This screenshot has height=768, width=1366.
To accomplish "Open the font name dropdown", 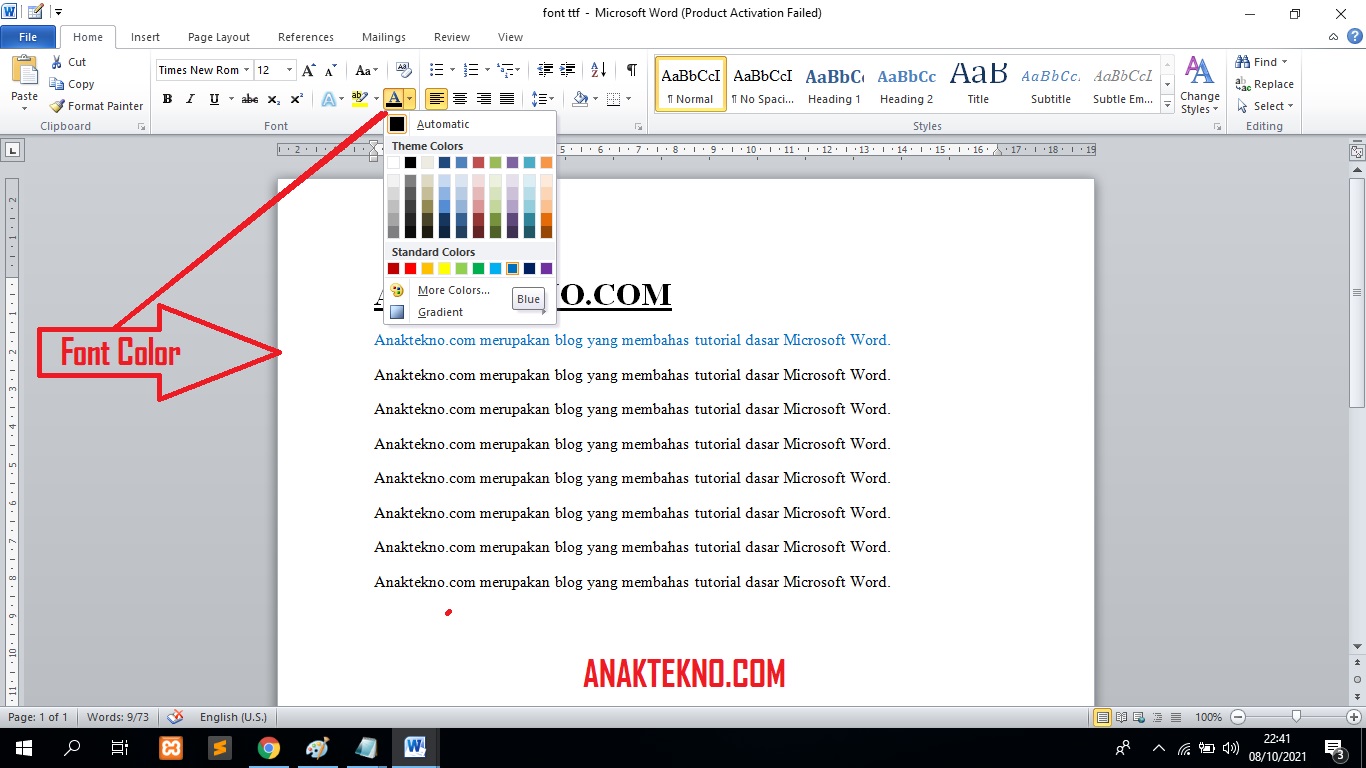I will (x=246, y=70).
